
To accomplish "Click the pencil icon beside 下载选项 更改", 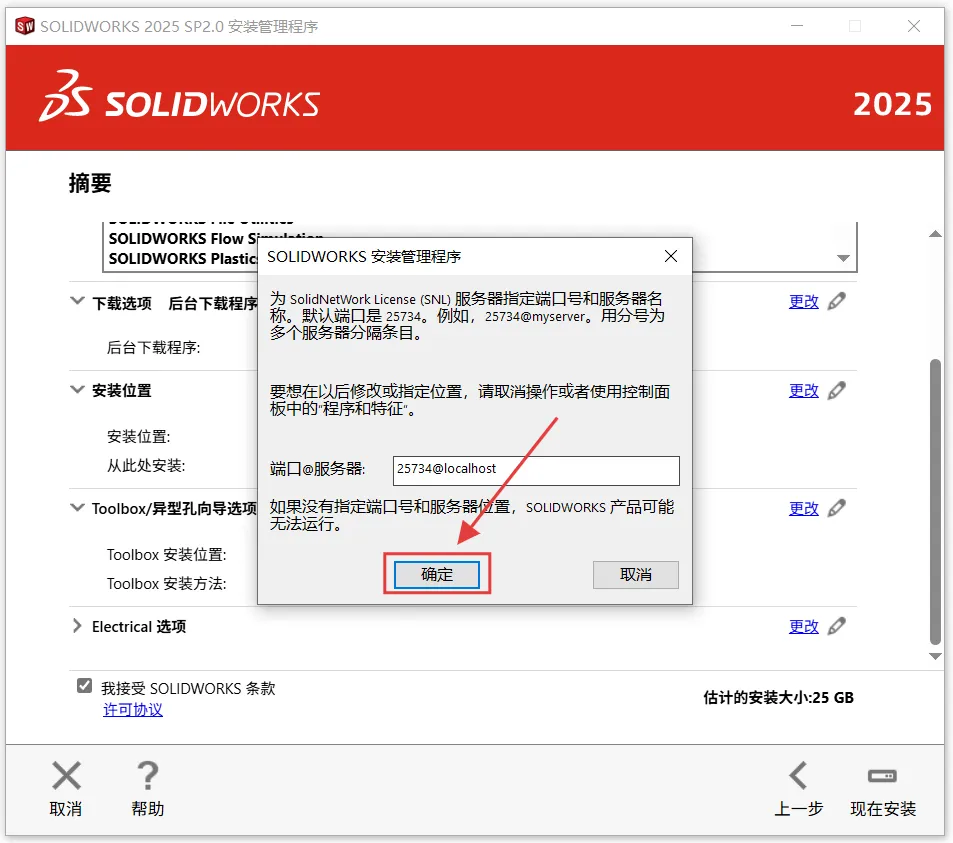I will [837, 301].
